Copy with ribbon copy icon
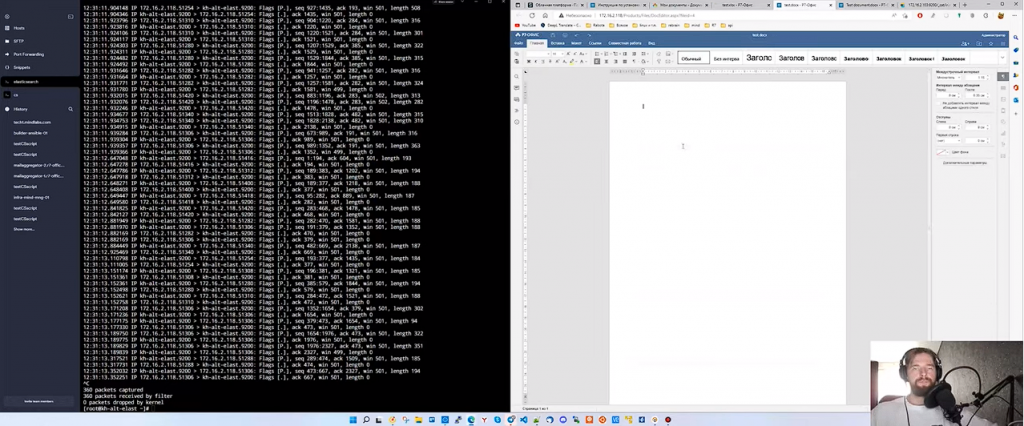The height and width of the screenshot is (426, 1024). (517, 54)
